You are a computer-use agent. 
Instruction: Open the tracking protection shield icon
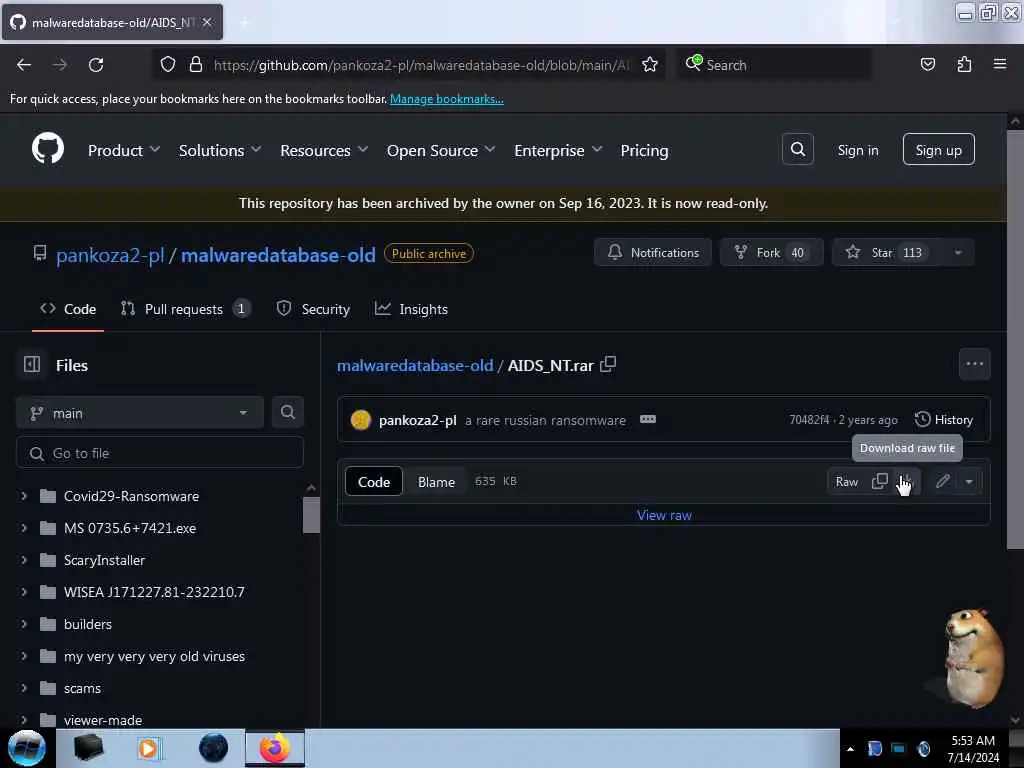[x=168, y=65]
